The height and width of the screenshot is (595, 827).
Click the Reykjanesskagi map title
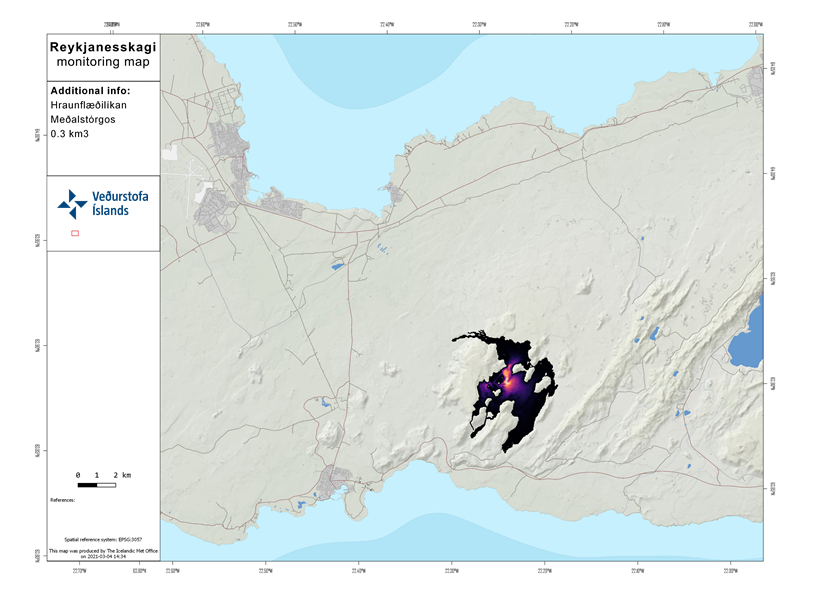103,47
